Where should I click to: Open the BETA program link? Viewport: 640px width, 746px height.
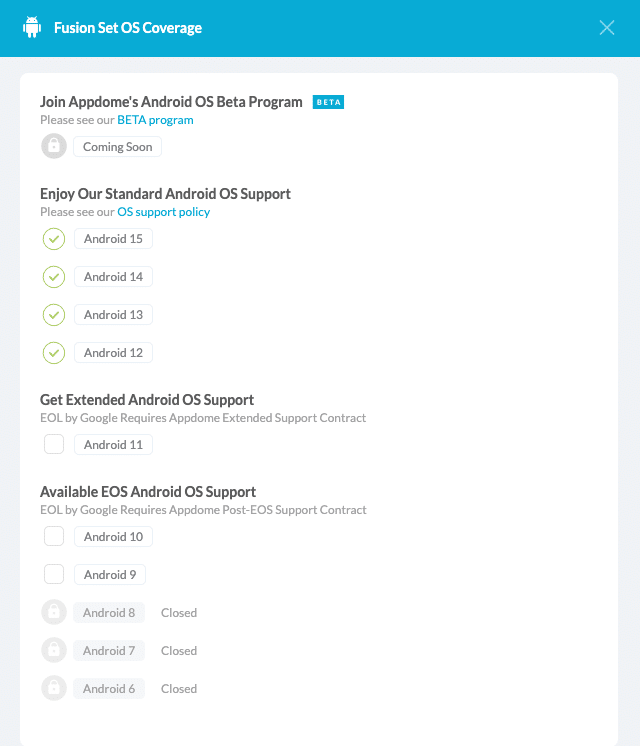coord(155,120)
